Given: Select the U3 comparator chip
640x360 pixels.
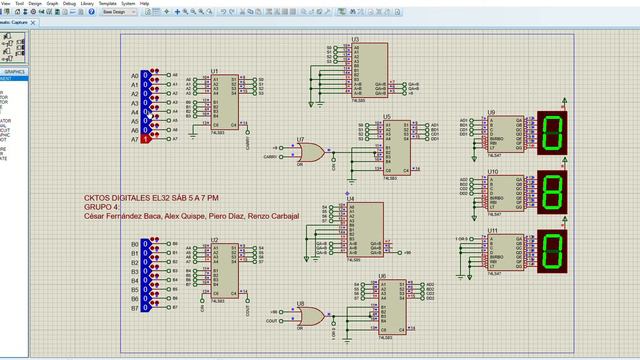Looking at the screenshot, I should (x=369, y=70).
